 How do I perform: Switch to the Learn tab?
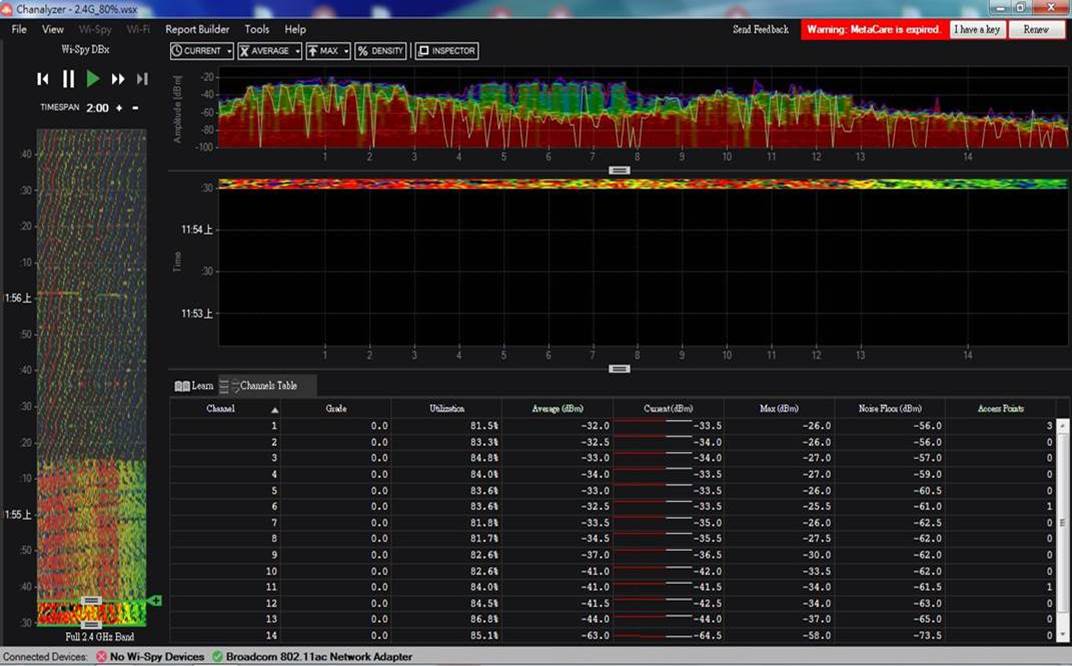[x=194, y=386]
